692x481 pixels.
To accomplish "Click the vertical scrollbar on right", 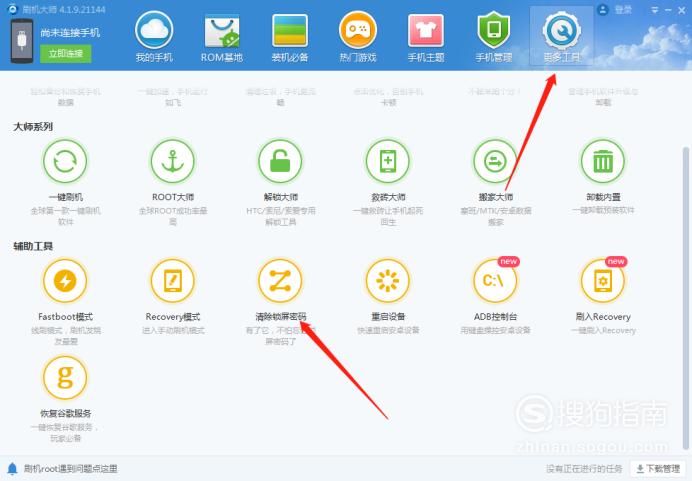I will click(x=685, y=298).
